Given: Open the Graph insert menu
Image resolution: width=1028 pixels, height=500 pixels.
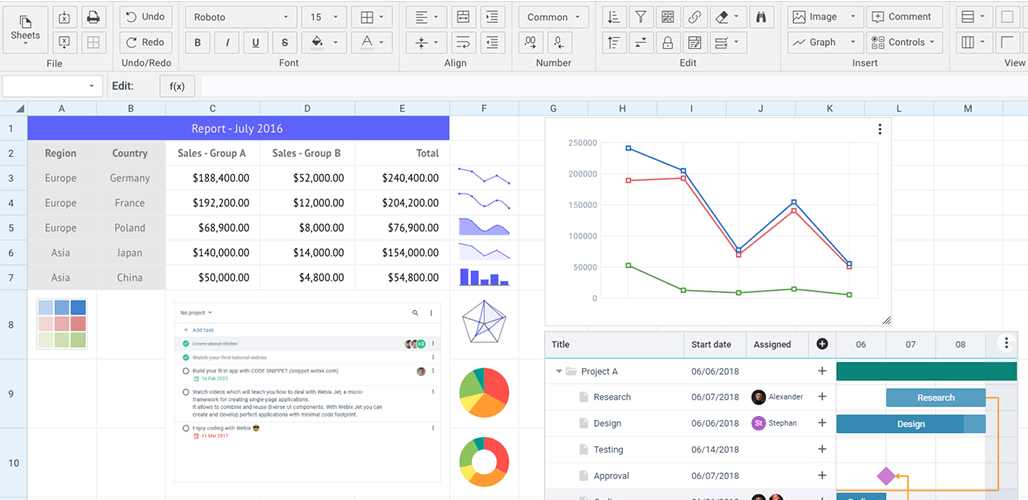Looking at the screenshot, I should tap(824, 42).
